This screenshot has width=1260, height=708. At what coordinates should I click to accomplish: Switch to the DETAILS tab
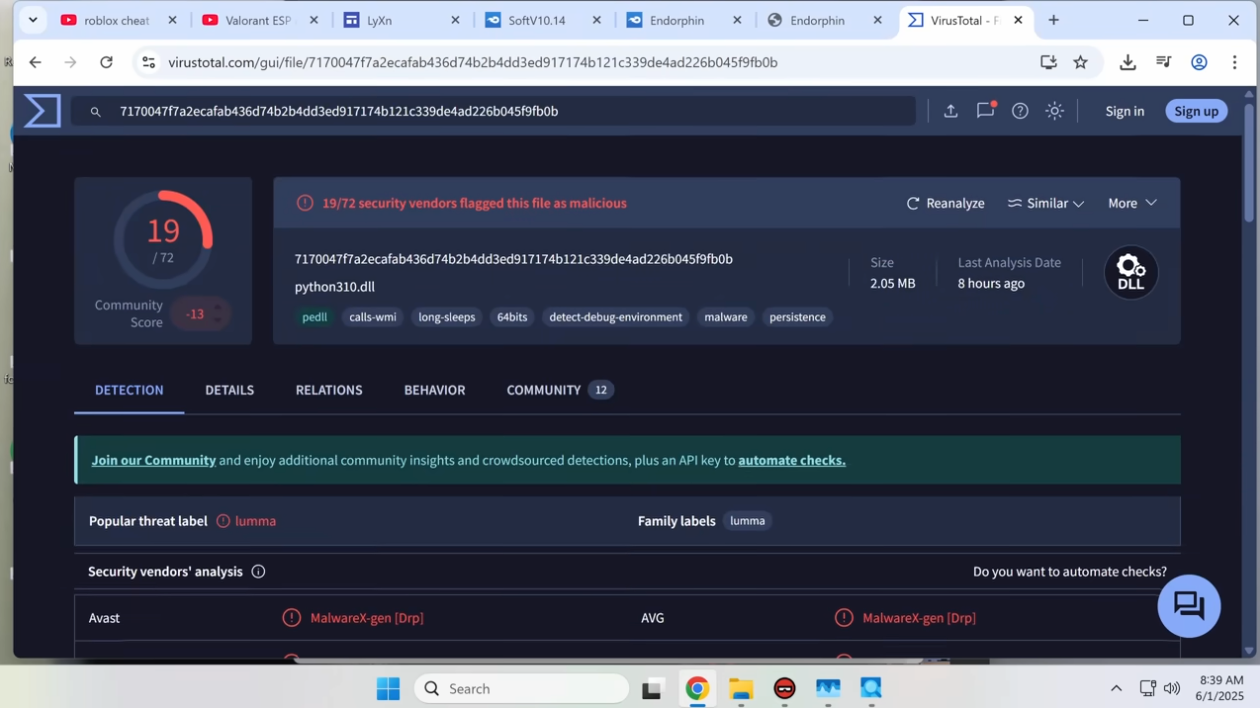click(229, 390)
